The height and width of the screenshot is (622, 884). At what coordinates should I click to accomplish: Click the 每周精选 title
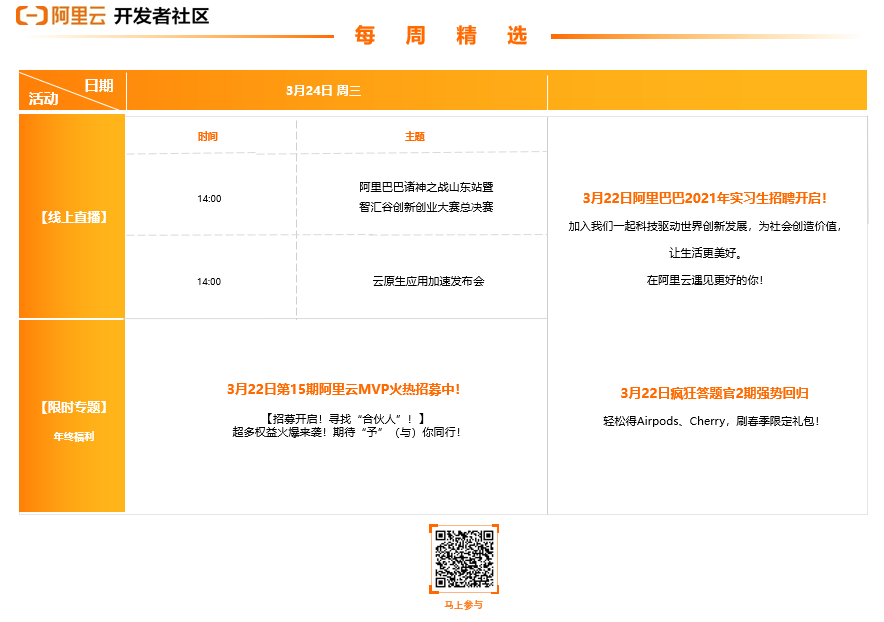(x=441, y=35)
